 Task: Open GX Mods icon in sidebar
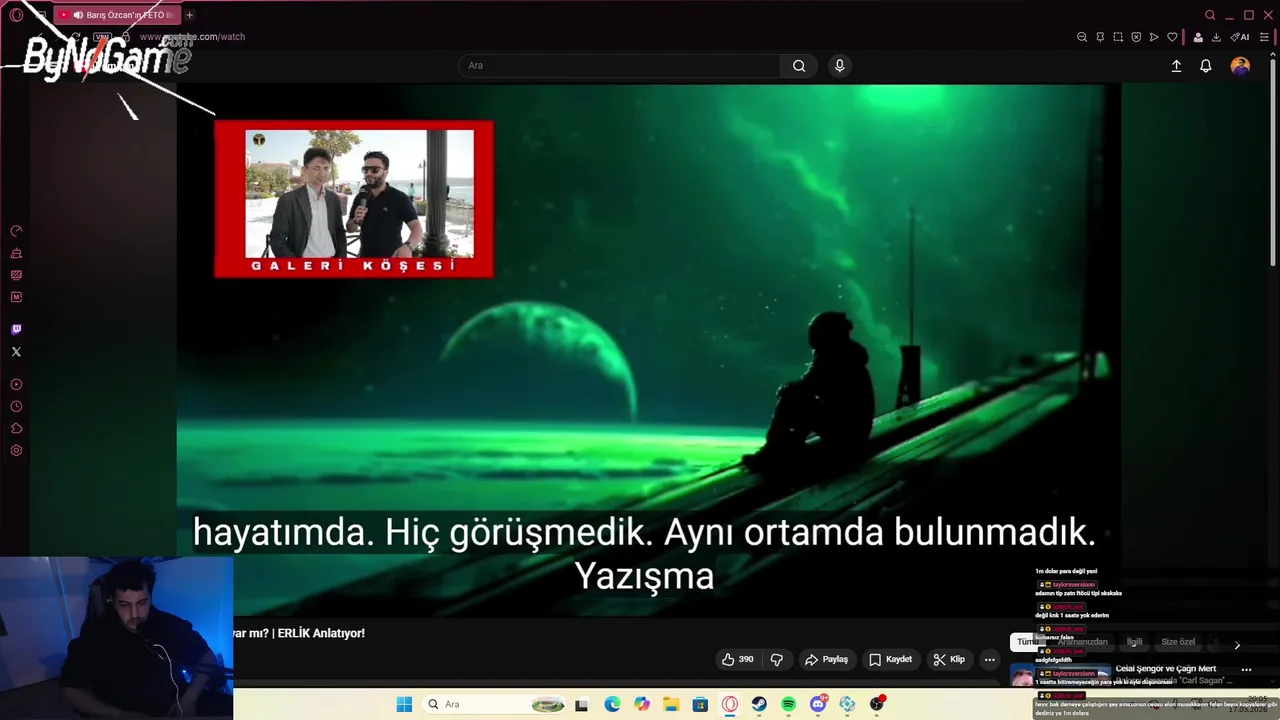click(16, 275)
